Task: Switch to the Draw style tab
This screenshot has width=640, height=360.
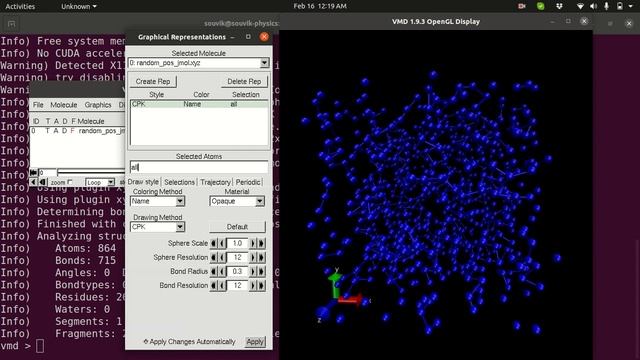Action: pyautogui.click(x=143, y=182)
